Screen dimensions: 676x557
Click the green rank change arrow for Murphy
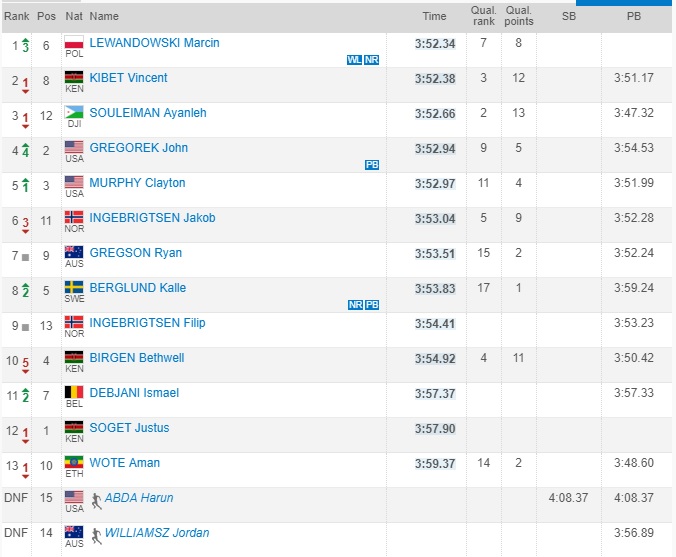click(x=25, y=185)
